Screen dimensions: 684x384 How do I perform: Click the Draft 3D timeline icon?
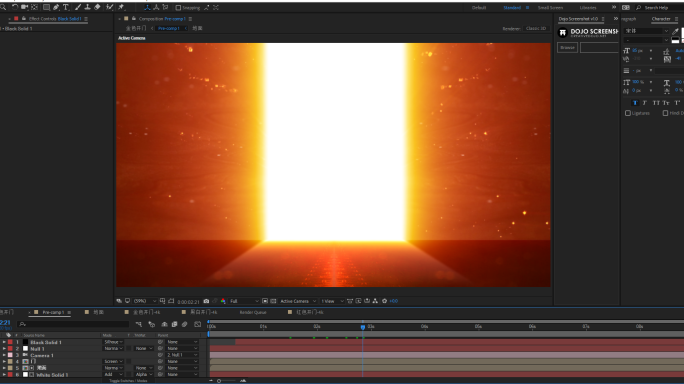pyautogui.click(x=152, y=324)
